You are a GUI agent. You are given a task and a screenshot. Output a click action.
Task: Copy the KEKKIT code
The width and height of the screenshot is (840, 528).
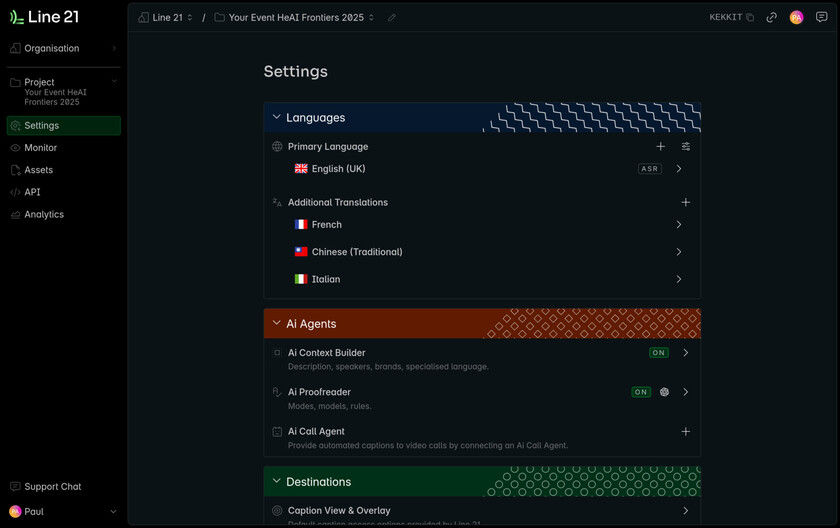pyautogui.click(x=750, y=17)
